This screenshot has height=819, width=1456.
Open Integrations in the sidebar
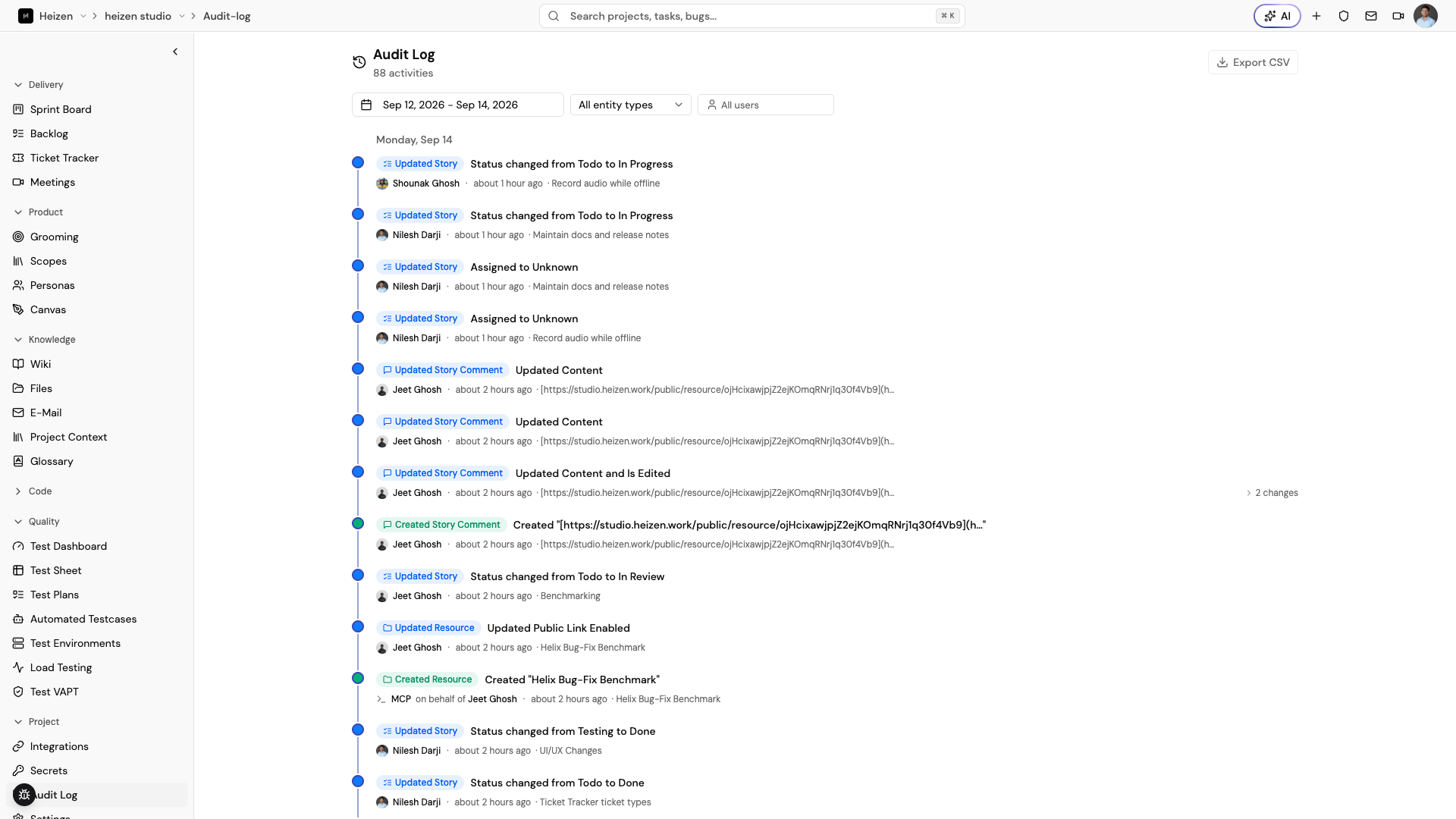[x=59, y=746]
